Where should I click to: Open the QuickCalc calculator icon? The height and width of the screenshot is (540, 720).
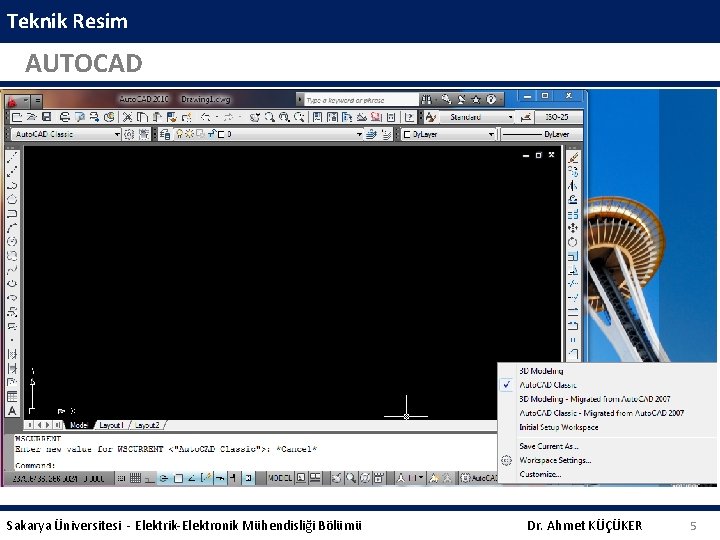point(391,118)
